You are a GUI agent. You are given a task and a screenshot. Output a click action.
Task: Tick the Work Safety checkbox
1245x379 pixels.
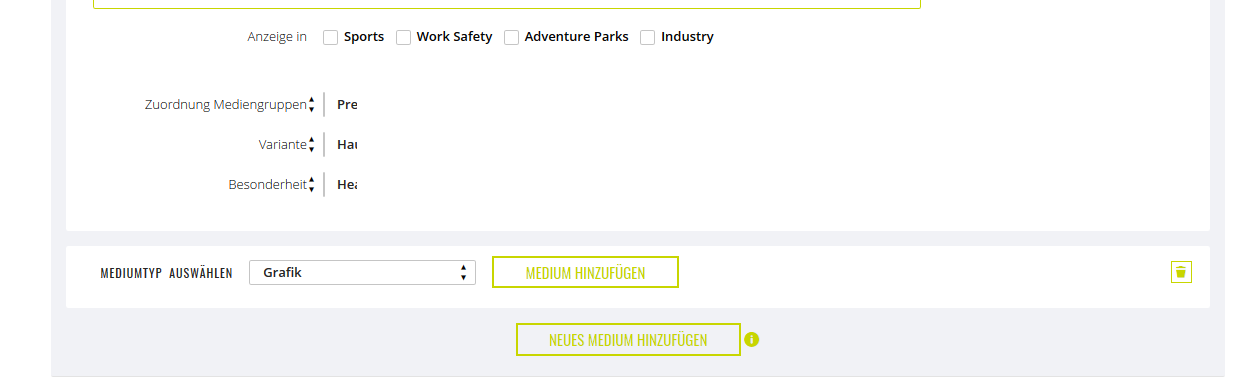coord(404,37)
